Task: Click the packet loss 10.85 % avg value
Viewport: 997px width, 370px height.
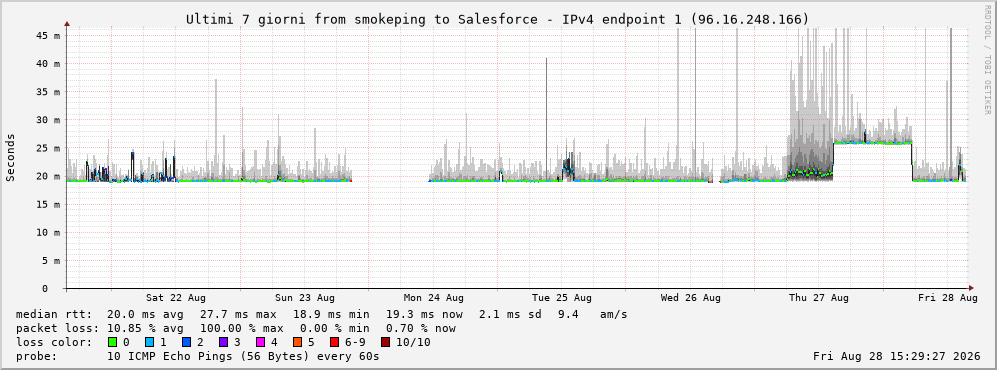Action: pyautogui.click(x=146, y=329)
